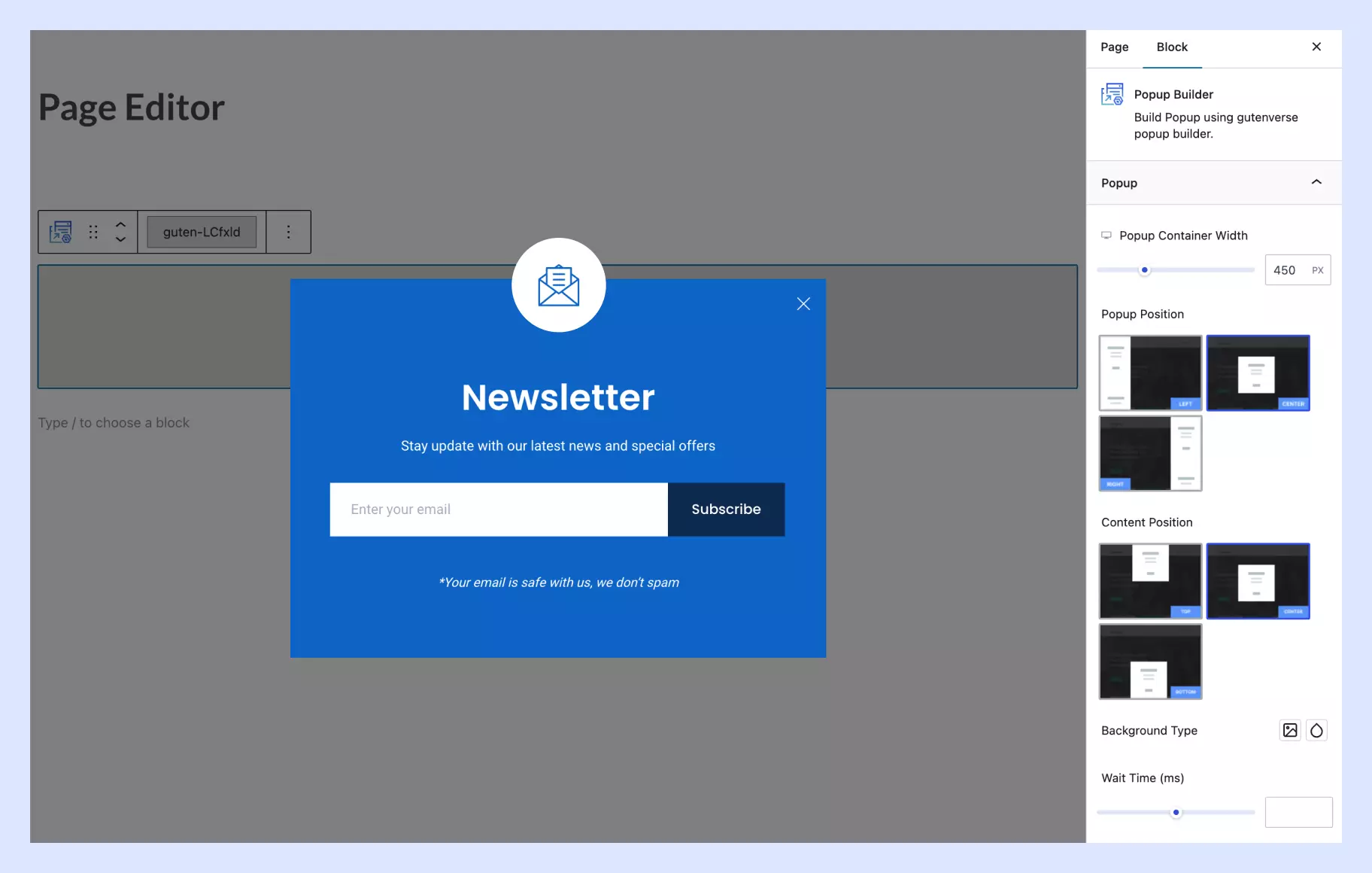Click the Popup Builder block icon in toolbar
Screen dimensions: 1372x873
point(60,232)
